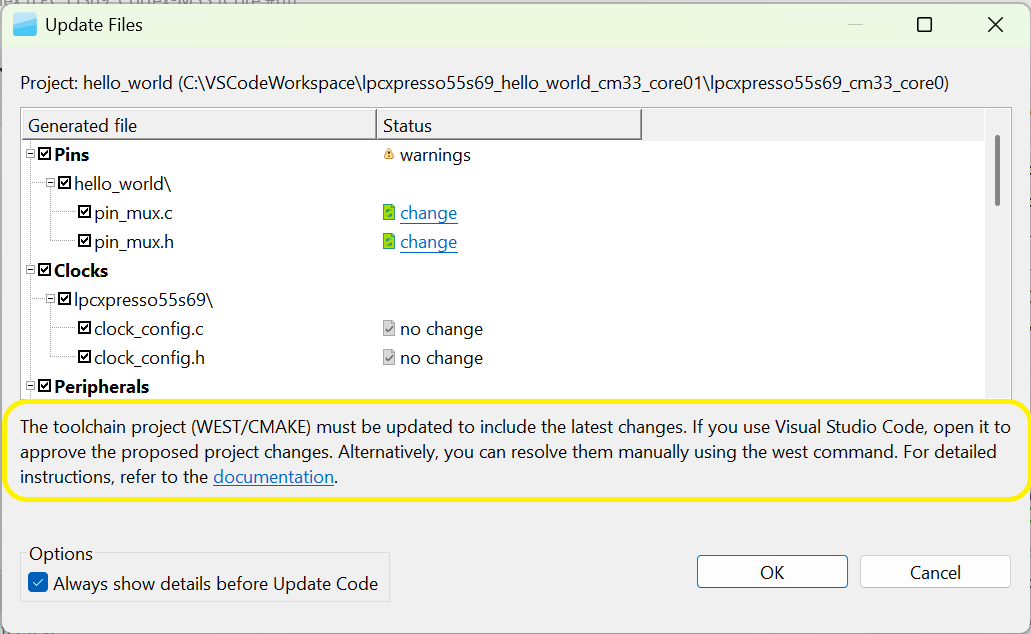Image resolution: width=1031 pixels, height=634 pixels.
Task: Uncheck the Peripherals checkbox
Action: pyautogui.click(x=44, y=386)
